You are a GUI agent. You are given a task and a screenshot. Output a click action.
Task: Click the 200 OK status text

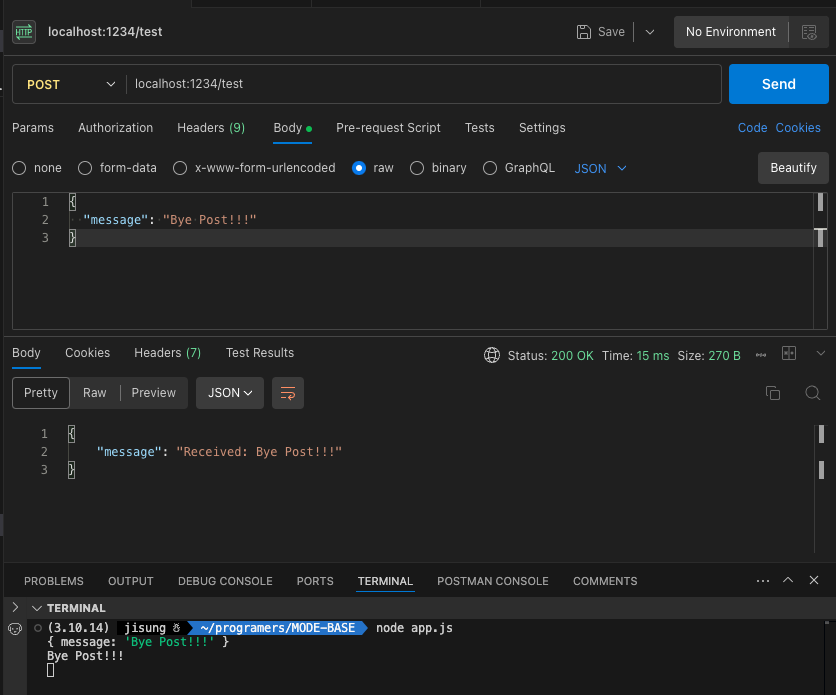pos(572,355)
